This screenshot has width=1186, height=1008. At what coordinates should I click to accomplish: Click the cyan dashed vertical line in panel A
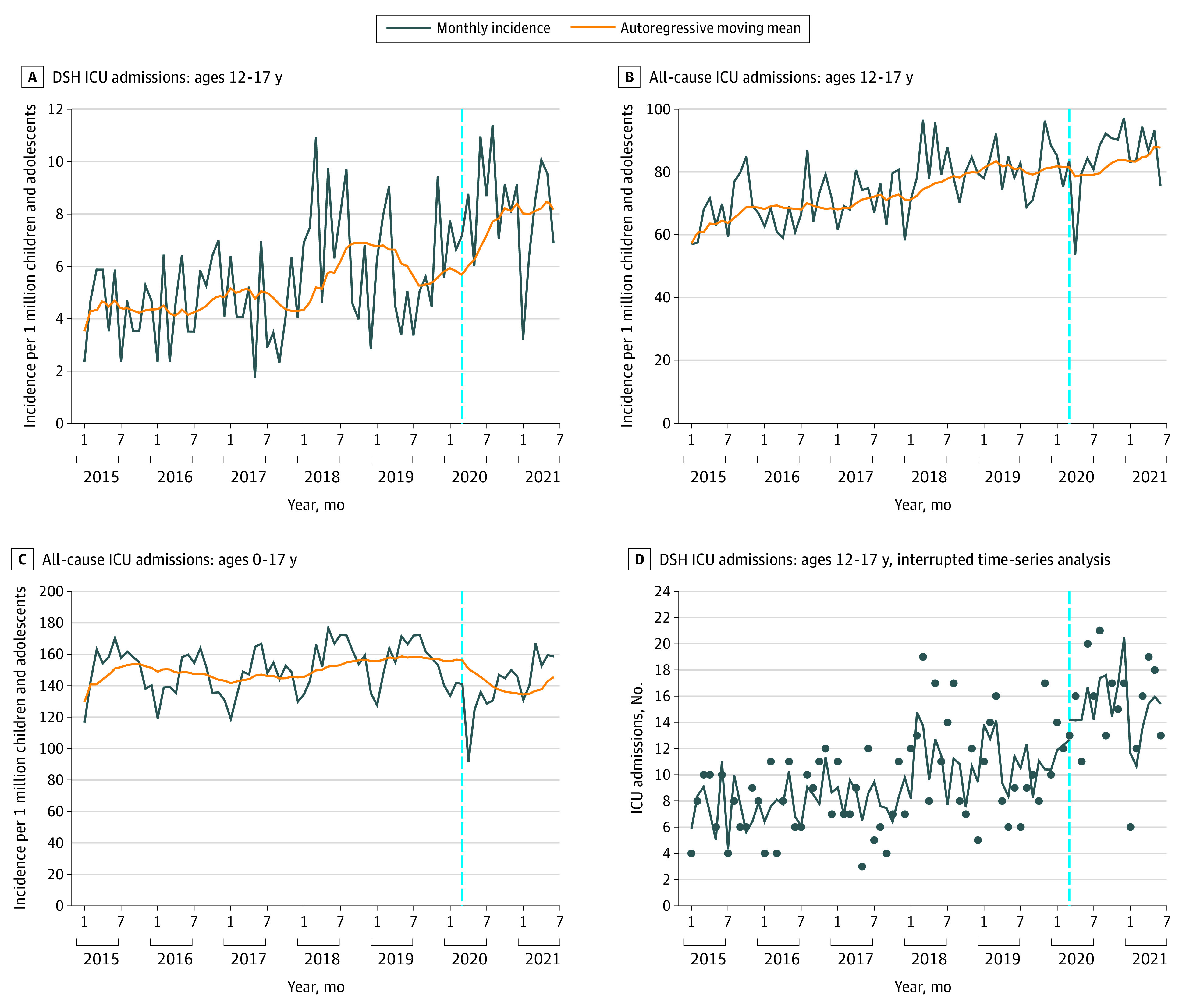point(462,266)
